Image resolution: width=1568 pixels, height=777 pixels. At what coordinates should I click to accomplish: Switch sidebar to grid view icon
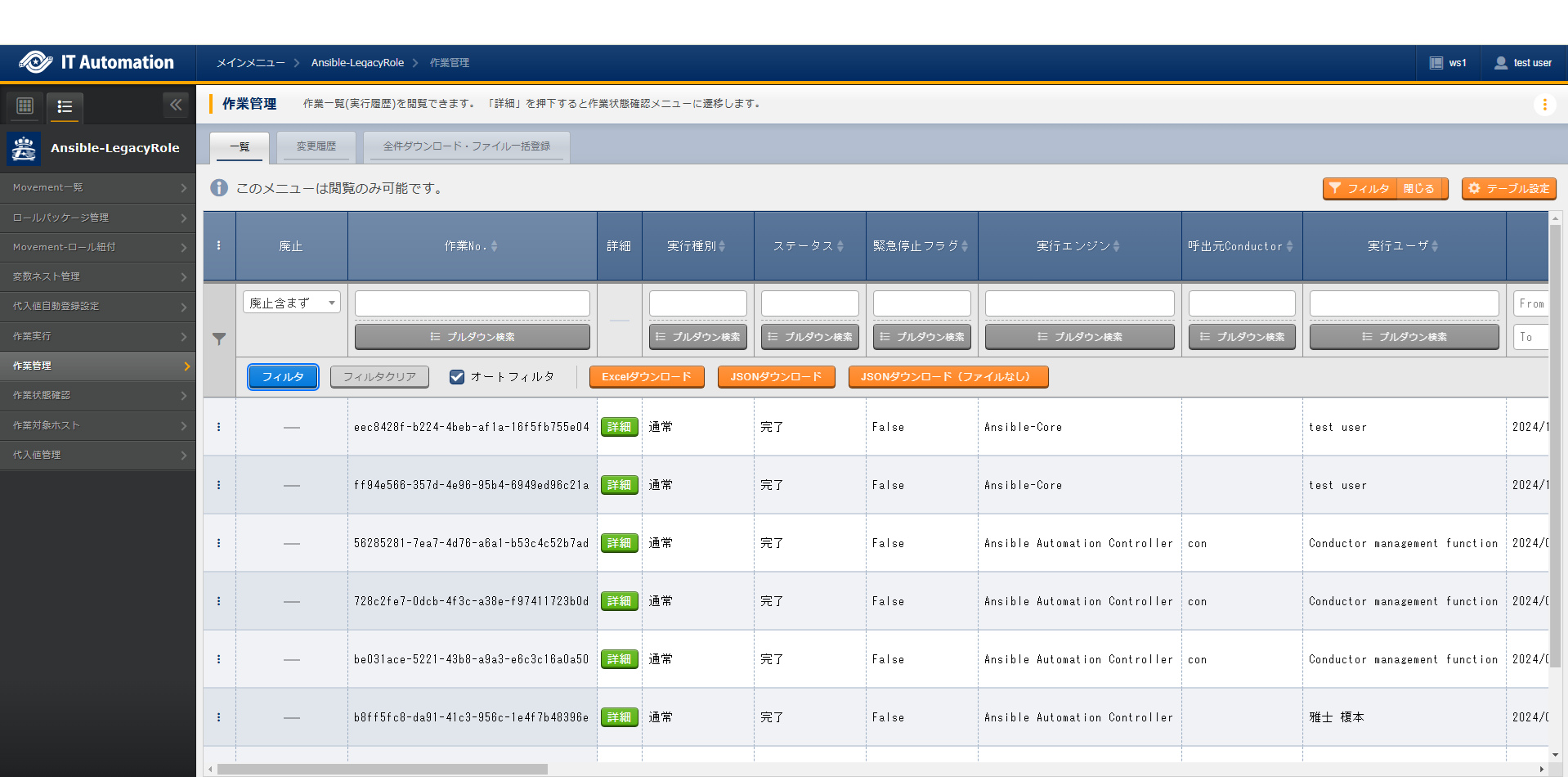tap(25, 106)
